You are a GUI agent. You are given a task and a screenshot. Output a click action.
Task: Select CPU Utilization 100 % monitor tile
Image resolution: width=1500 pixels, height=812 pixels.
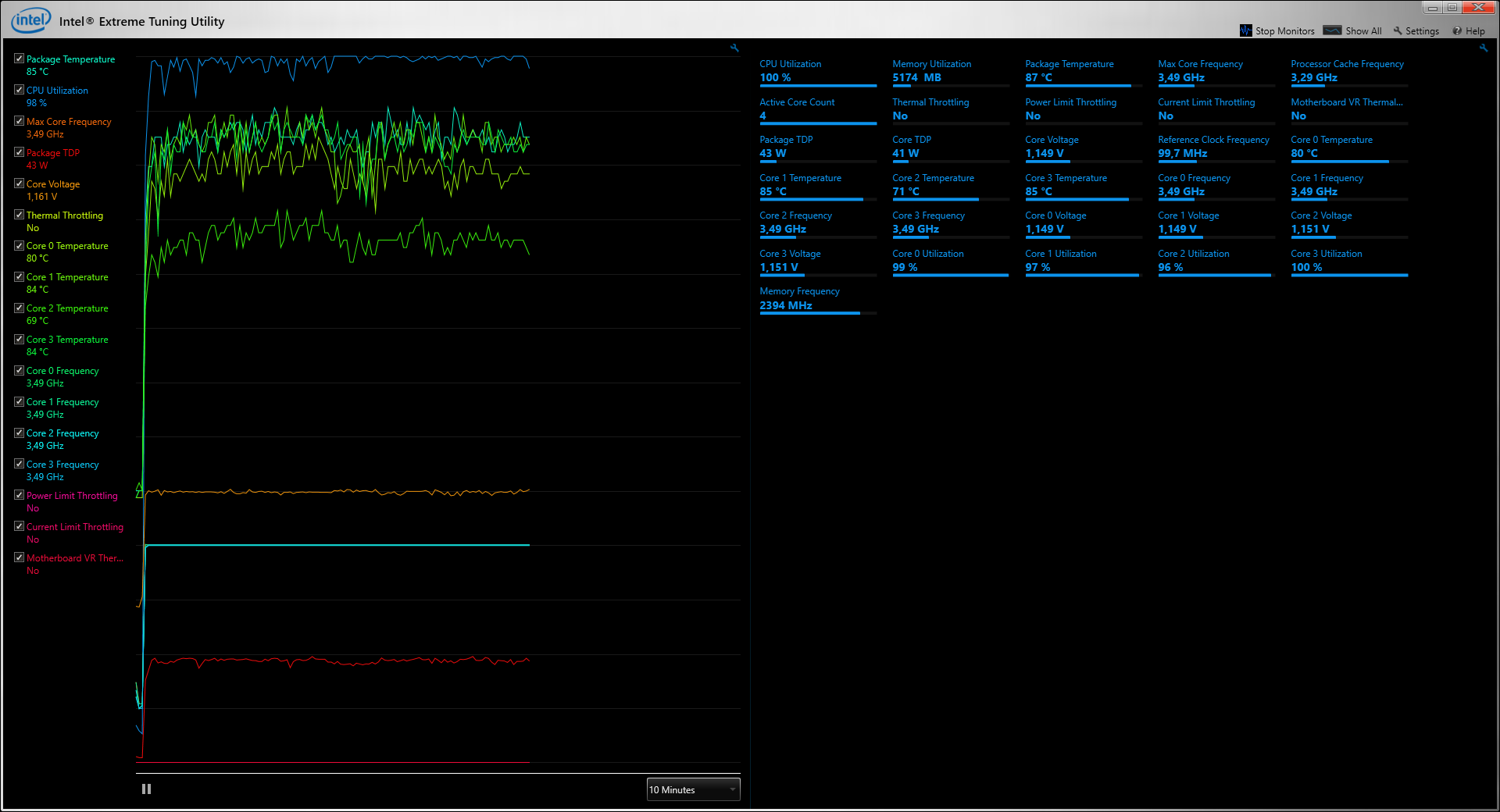pos(818,72)
